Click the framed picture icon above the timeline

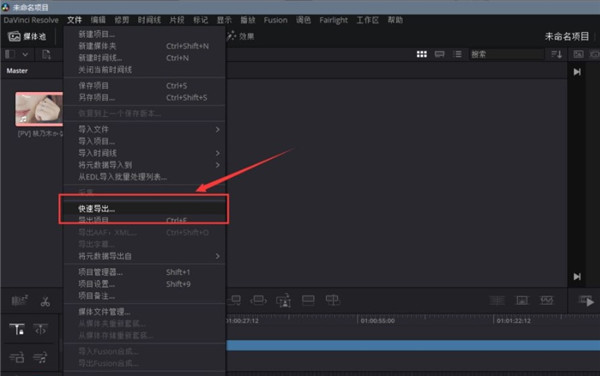[x=522, y=301]
